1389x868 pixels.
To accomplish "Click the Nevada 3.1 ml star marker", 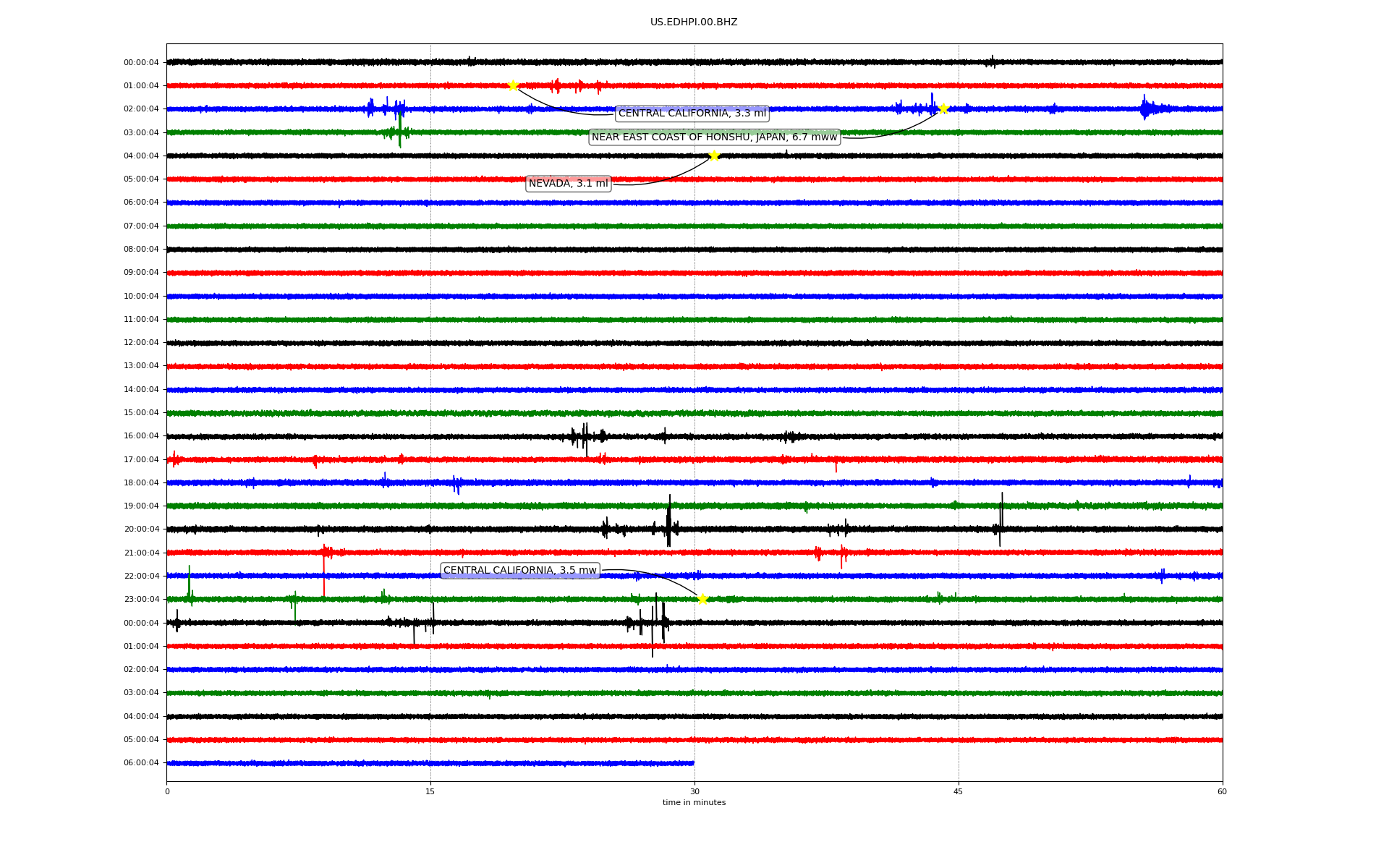I will pyautogui.click(x=714, y=156).
